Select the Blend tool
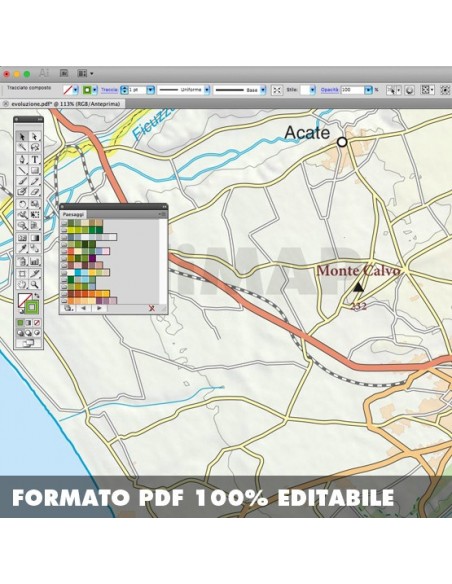 [x=35, y=248]
